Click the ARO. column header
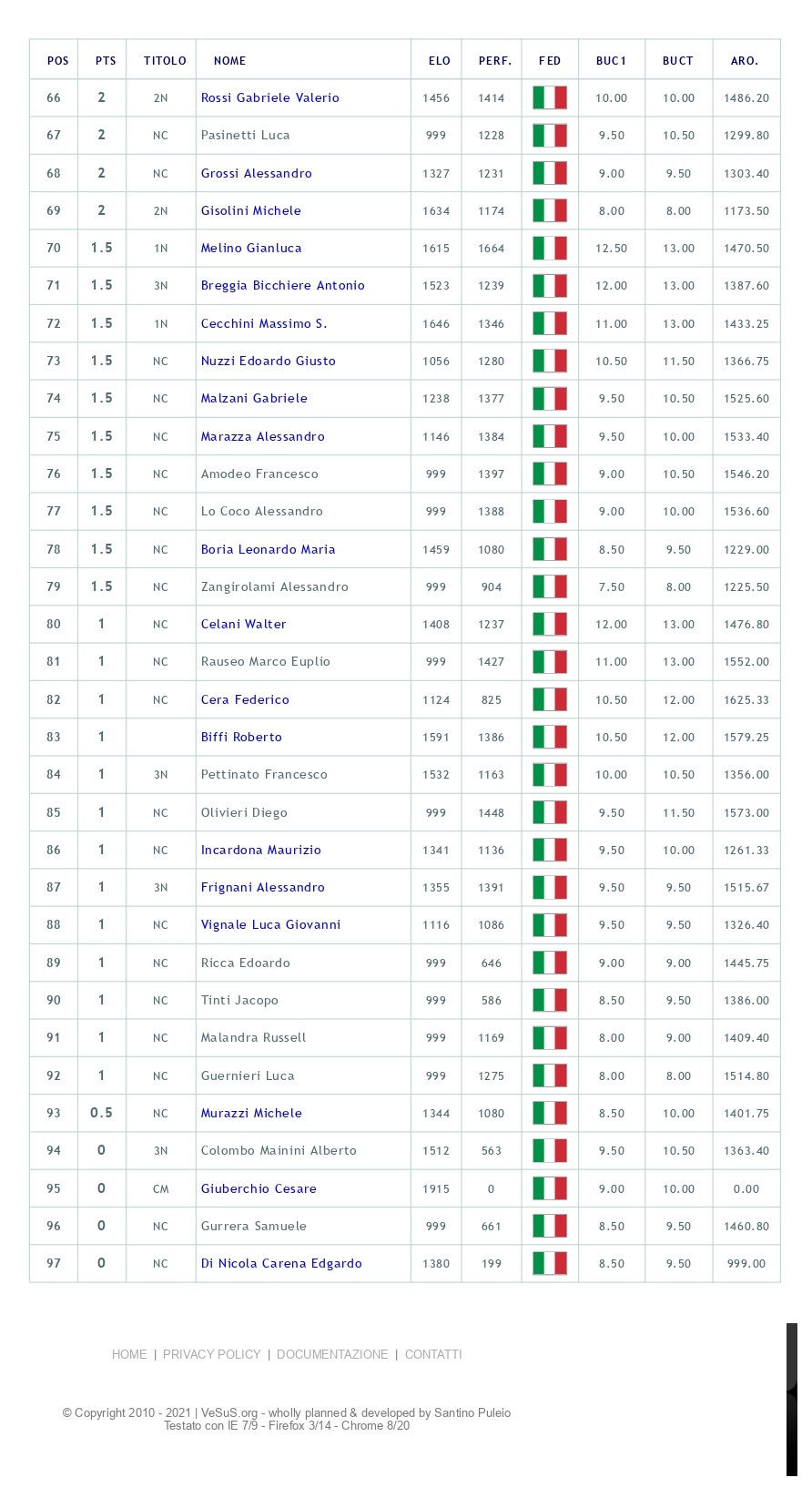Image resolution: width=812 pixels, height=1488 pixels. [x=745, y=61]
